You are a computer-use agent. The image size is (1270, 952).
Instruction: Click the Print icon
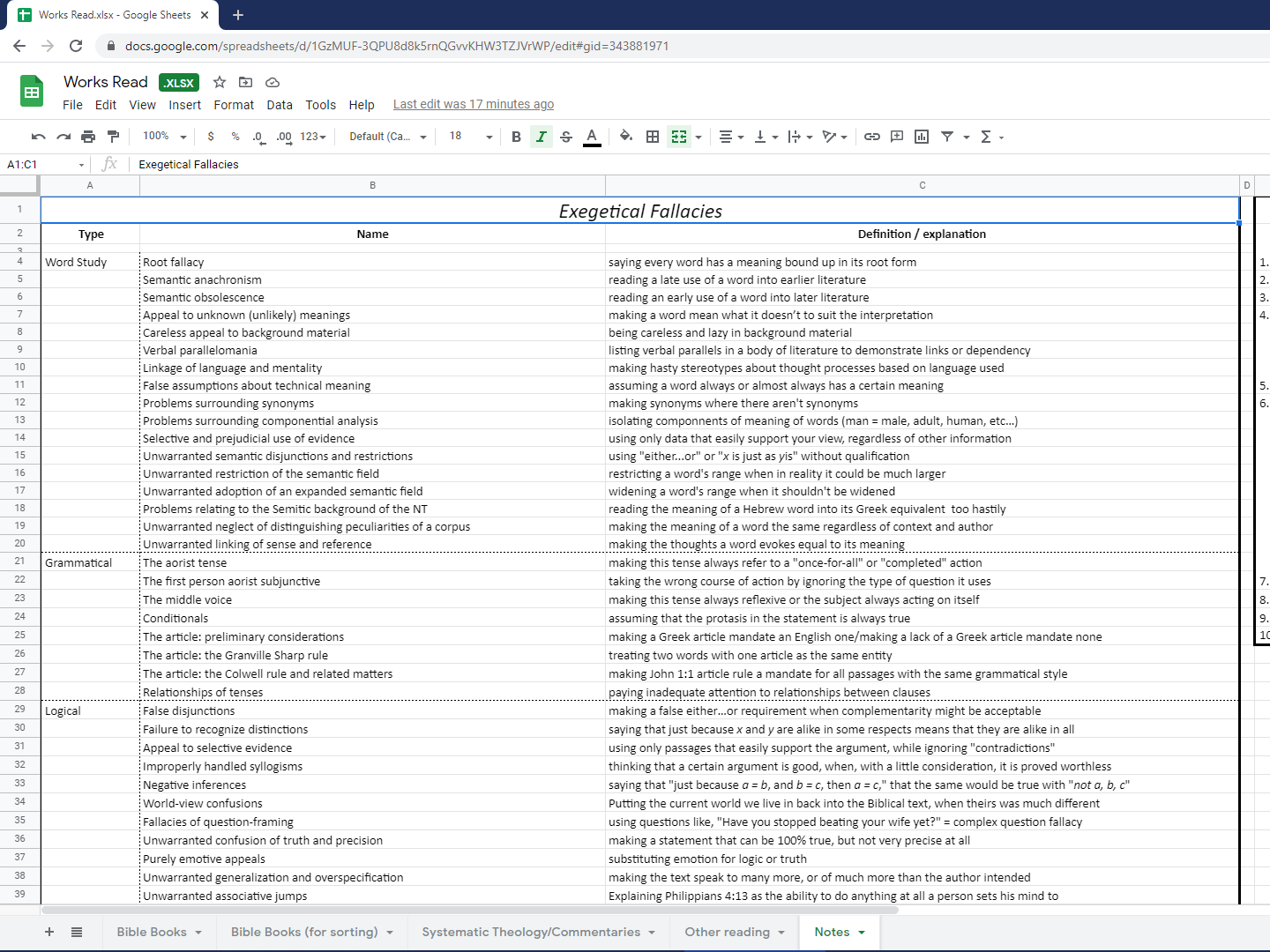click(88, 137)
